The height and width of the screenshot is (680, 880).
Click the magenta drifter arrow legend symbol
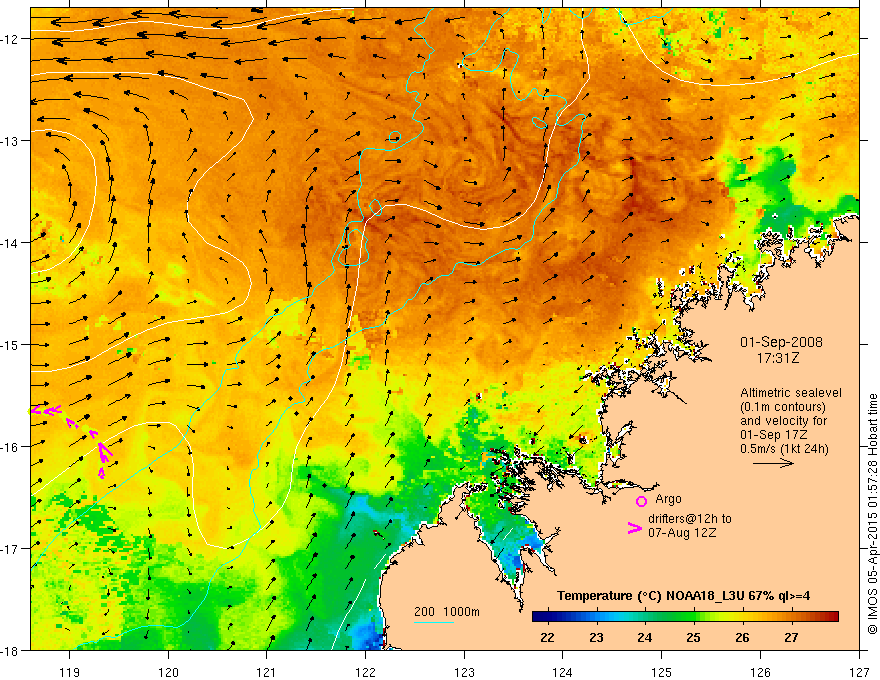point(635,527)
